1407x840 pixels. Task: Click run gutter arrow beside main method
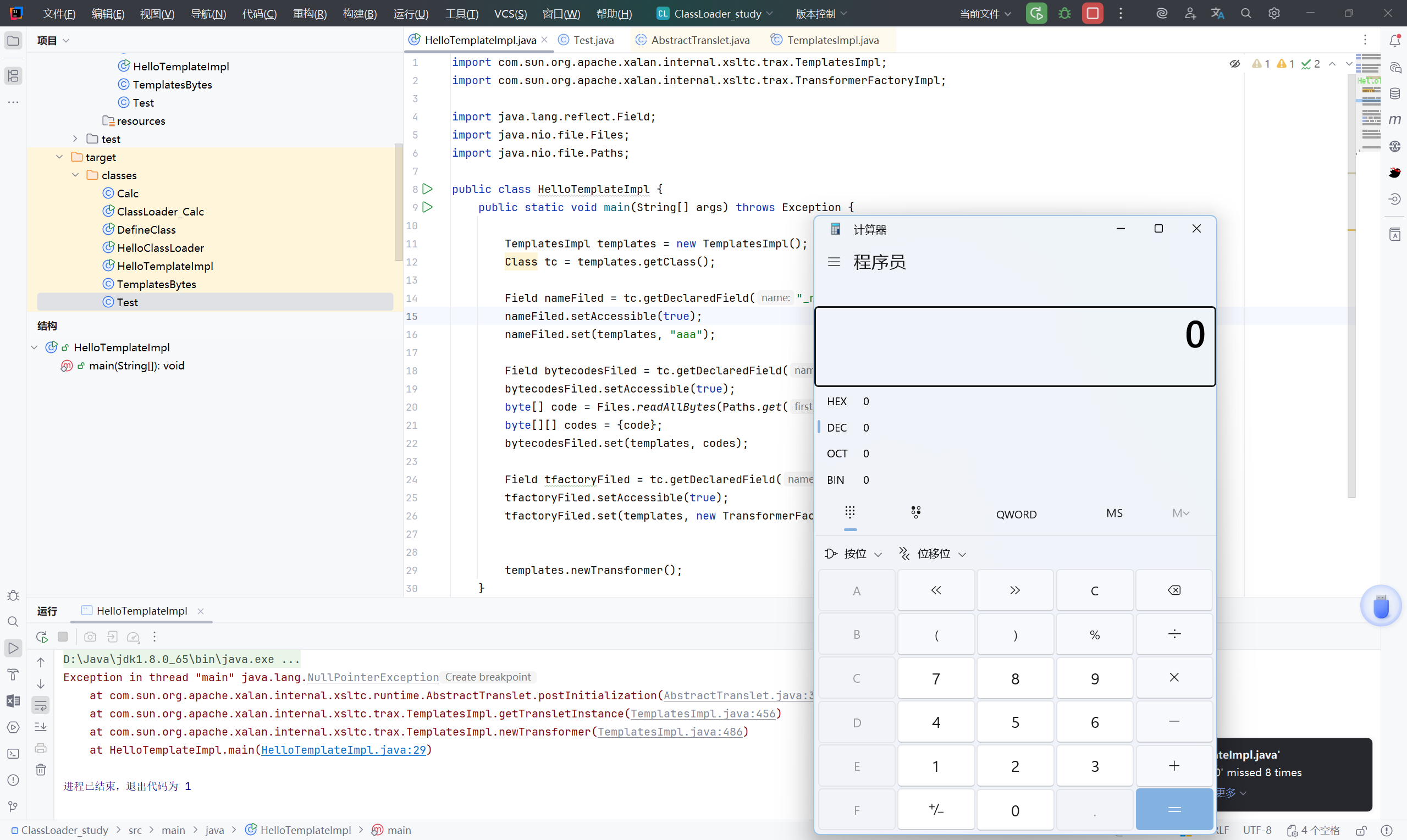click(x=428, y=207)
